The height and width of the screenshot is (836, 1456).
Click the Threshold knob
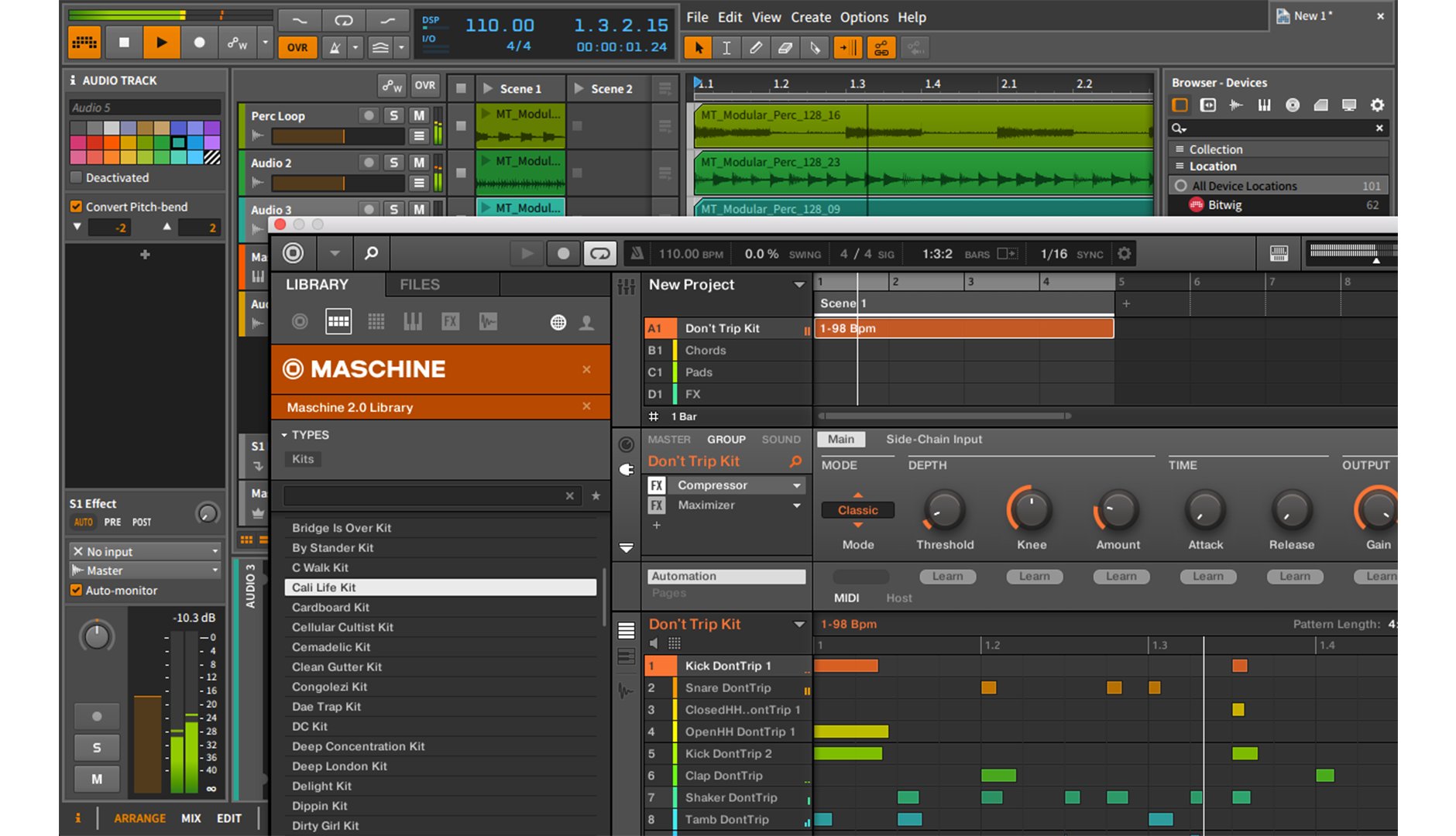[944, 511]
